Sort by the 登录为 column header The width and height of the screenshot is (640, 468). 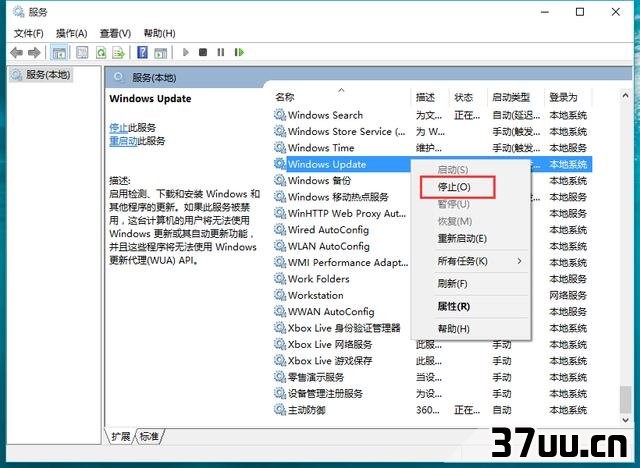(x=567, y=97)
